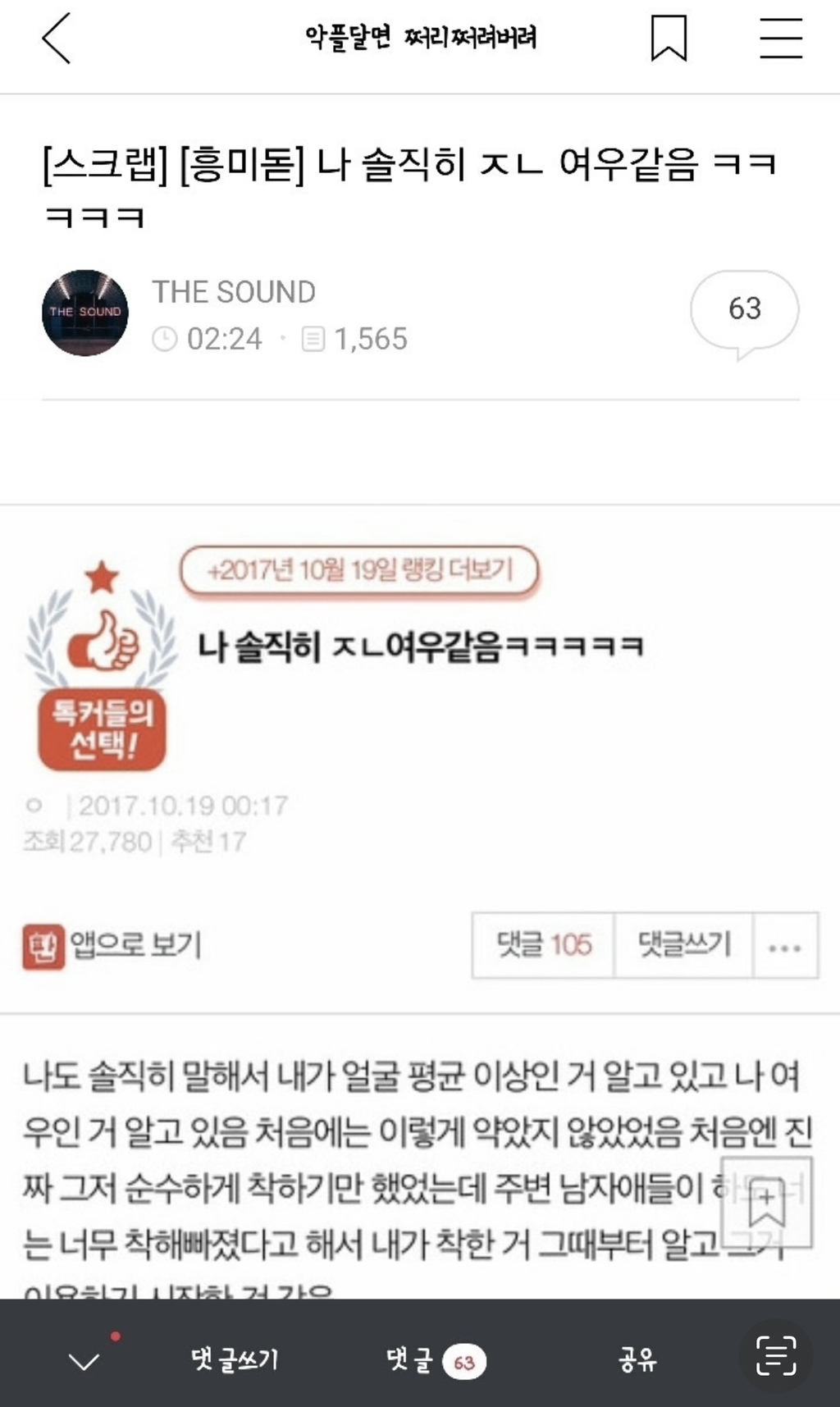Tap the back arrow icon

56,38
